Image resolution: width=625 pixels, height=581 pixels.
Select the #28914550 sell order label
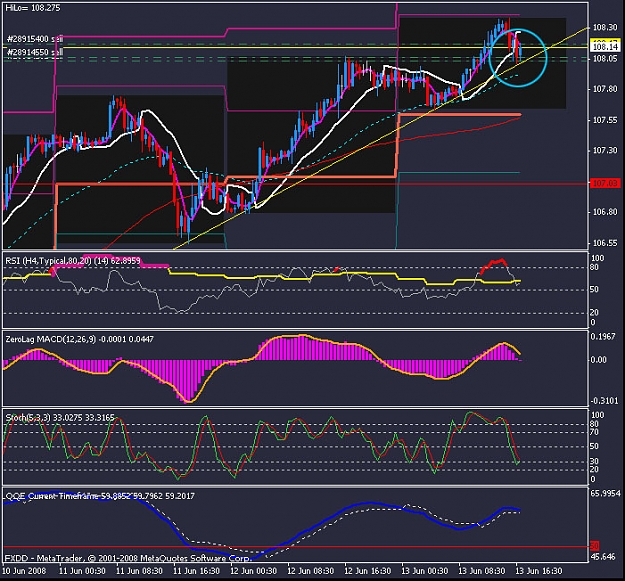point(35,52)
